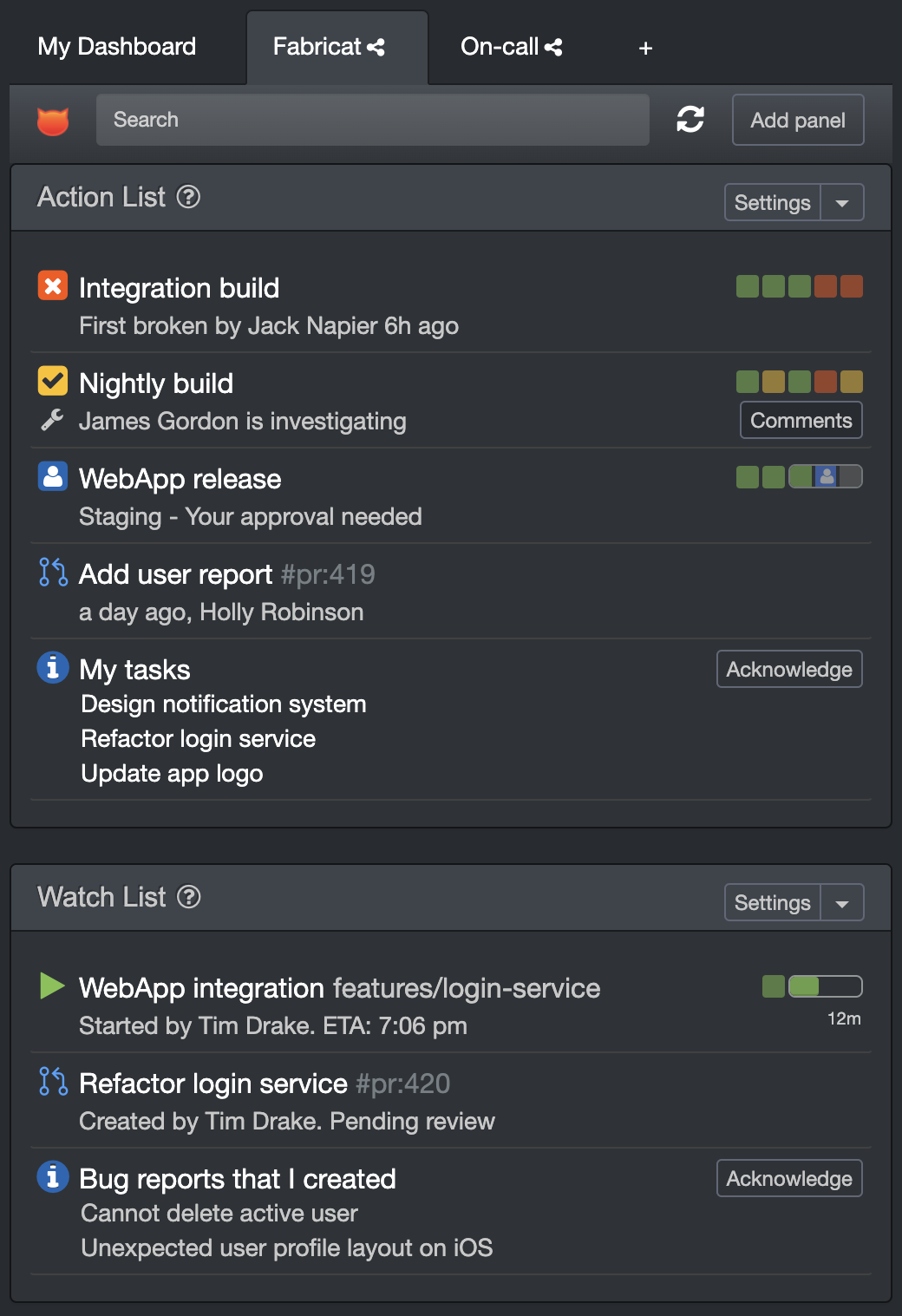Viewport: 902px width, 1316px height.
Task: Open the Action List help icon
Action: point(188,197)
